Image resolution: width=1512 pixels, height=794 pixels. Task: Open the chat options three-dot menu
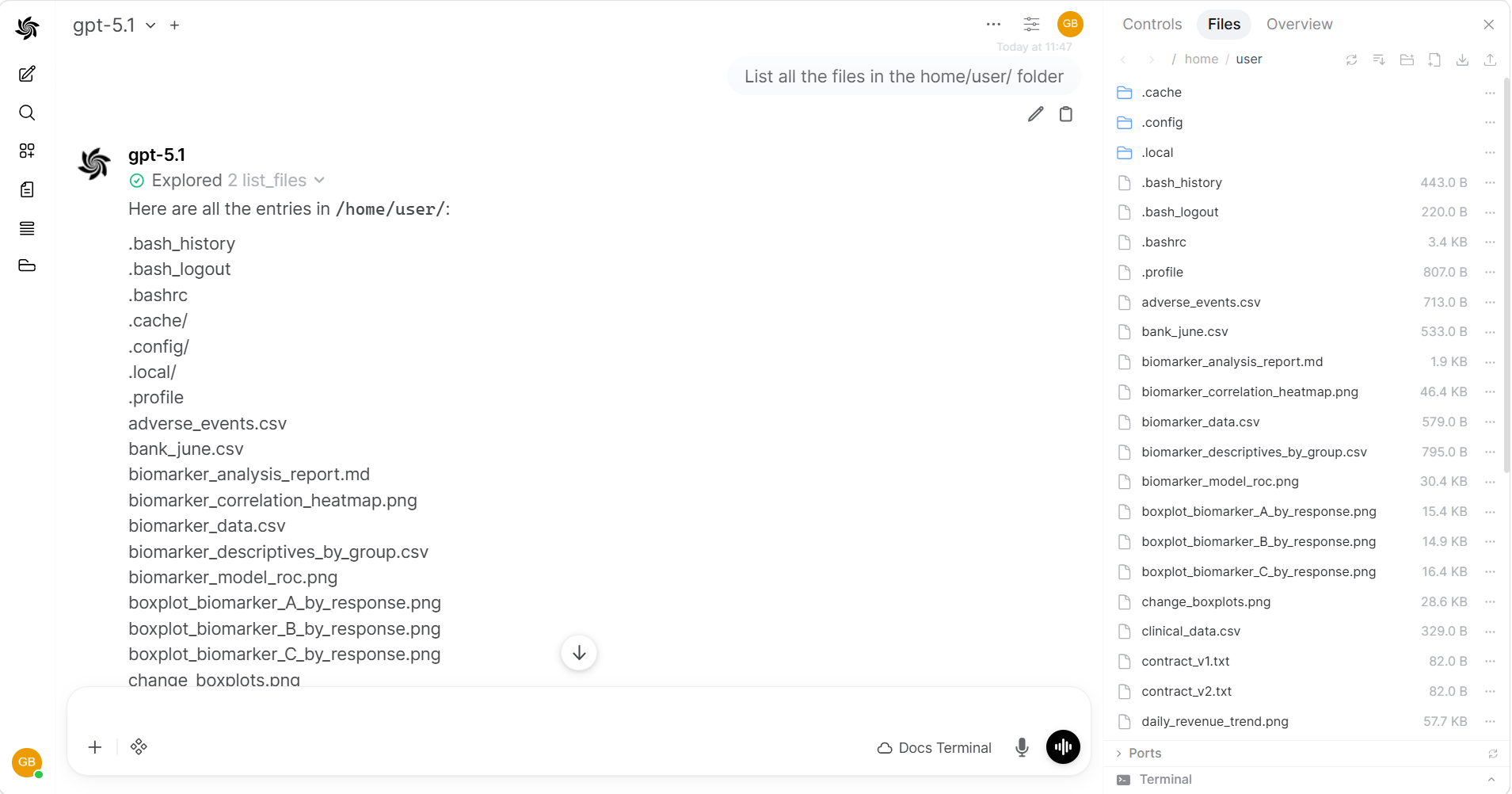coord(993,24)
